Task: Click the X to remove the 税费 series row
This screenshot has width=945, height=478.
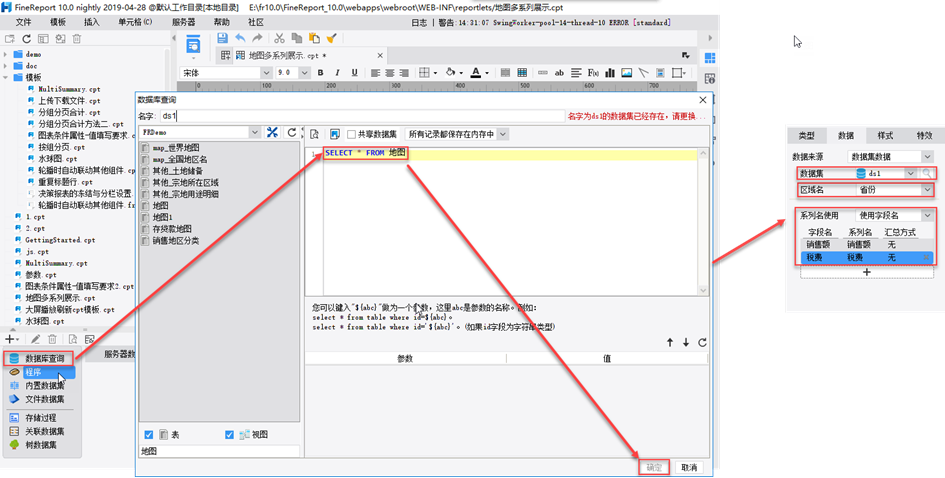Action: click(927, 257)
